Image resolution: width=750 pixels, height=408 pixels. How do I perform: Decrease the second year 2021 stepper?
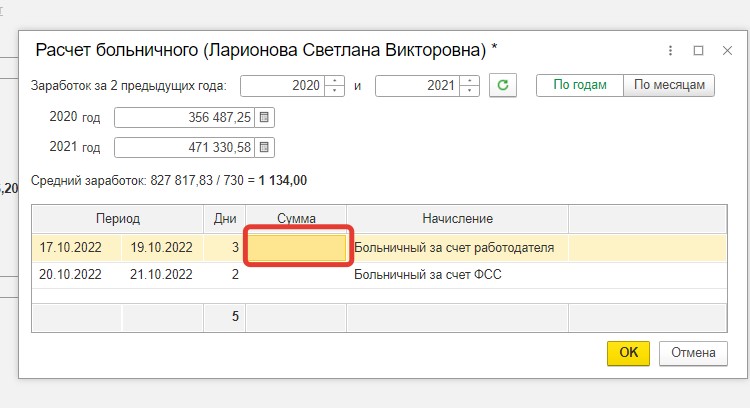point(470,91)
